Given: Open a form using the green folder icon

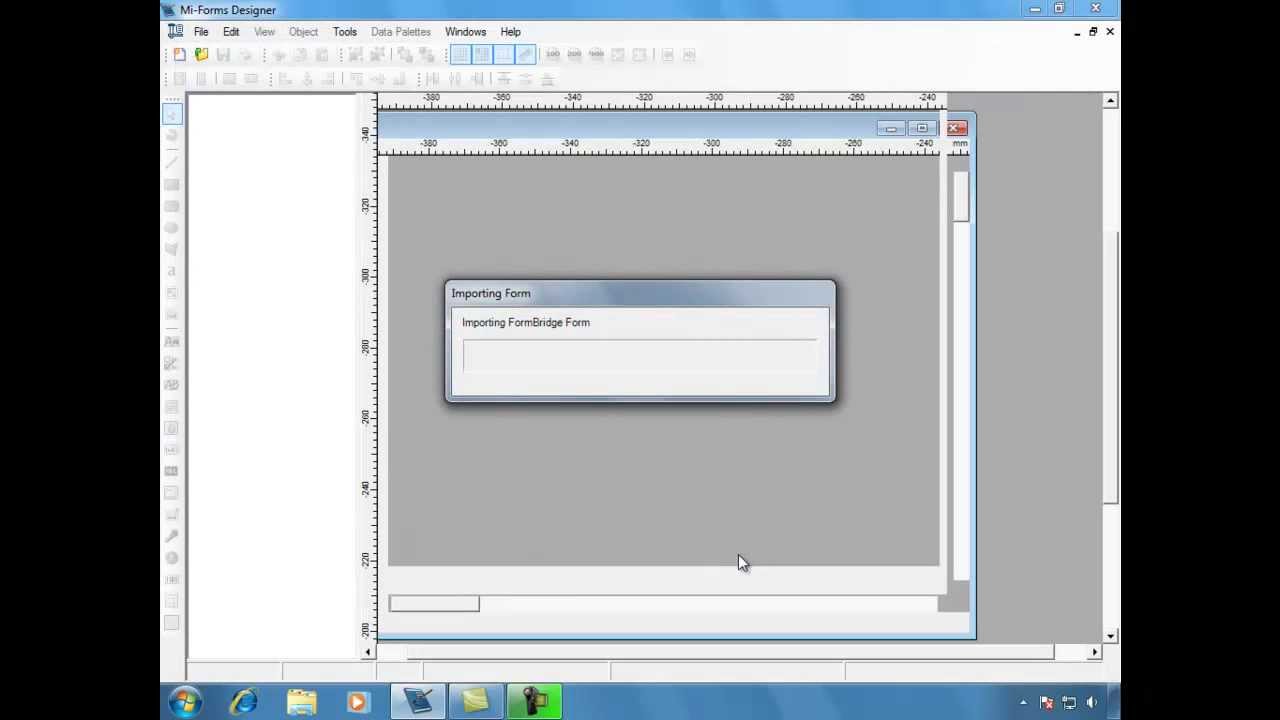Looking at the screenshot, I should click(x=201, y=55).
